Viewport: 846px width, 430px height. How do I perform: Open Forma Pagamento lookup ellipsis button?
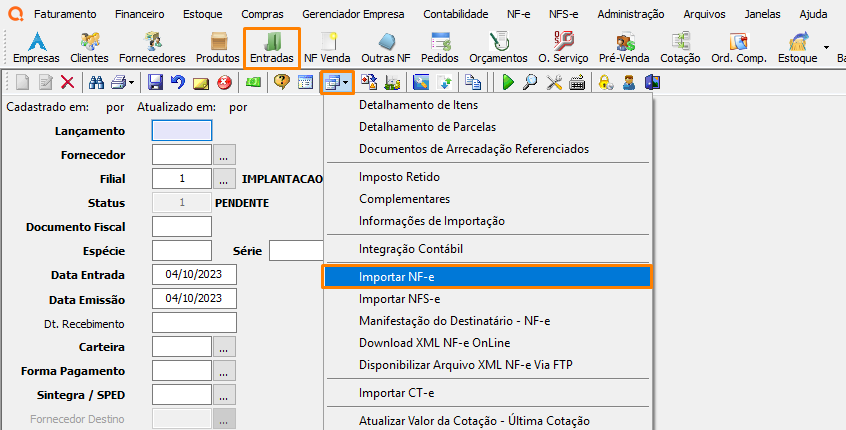tap(224, 371)
